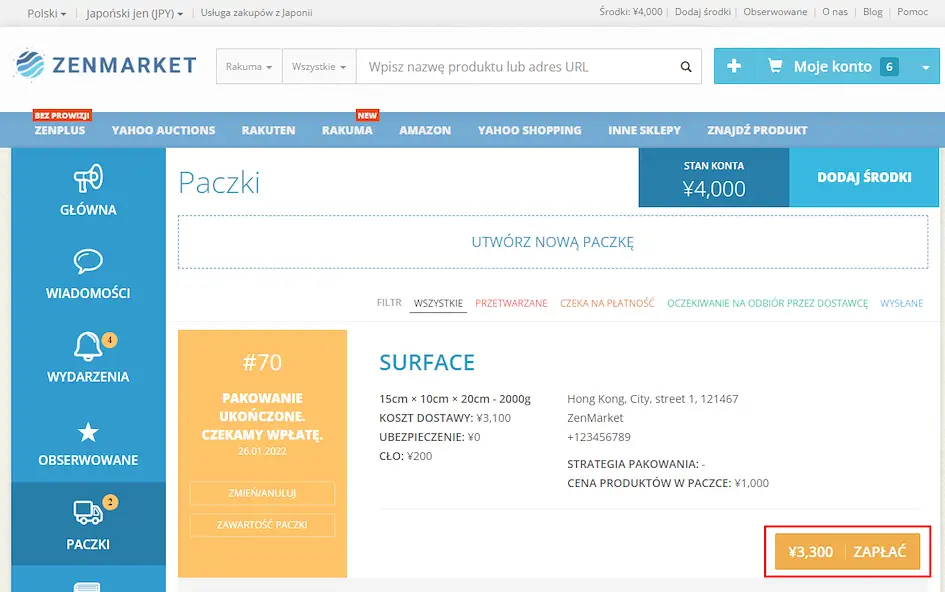Click the Dodaj środki top link
The image size is (945, 592).
click(x=703, y=11)
